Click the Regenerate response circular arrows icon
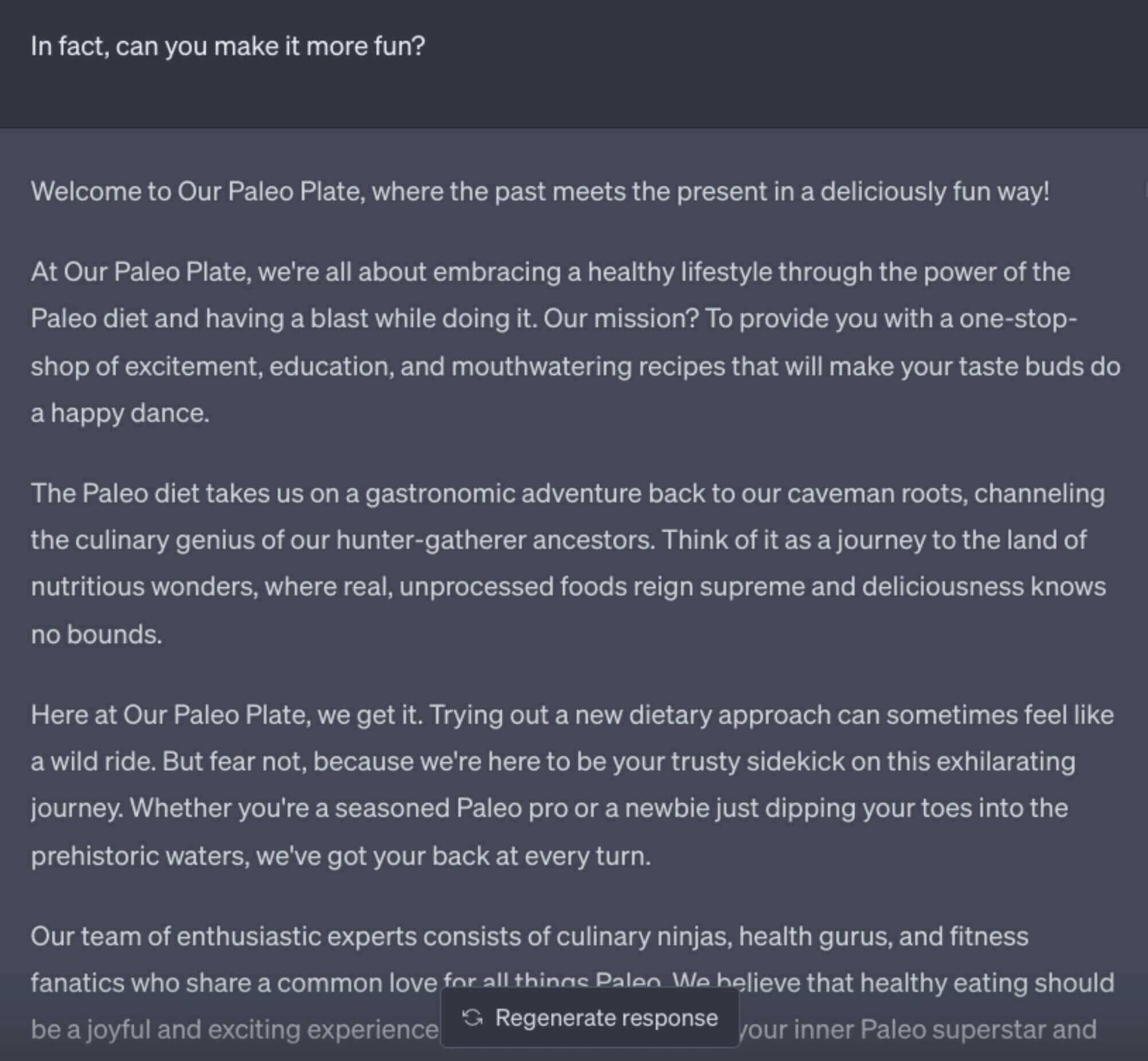The image size is (1148, 1061). 472,1018
